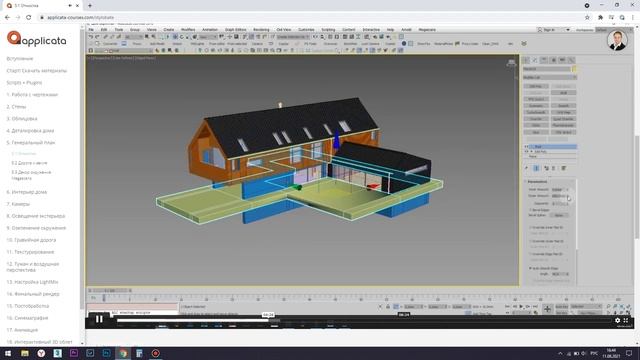Click the red recording app taskbar icon
This screenshot has height=360, width=640.
point(156,353)
